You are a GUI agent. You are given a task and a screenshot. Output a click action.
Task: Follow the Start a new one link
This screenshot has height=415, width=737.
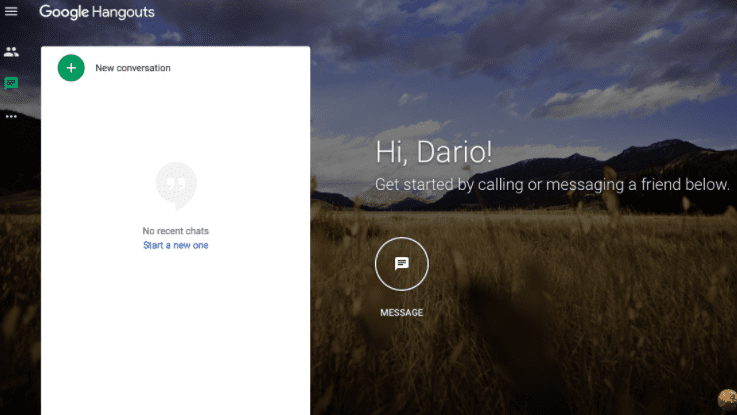(175, 245)
